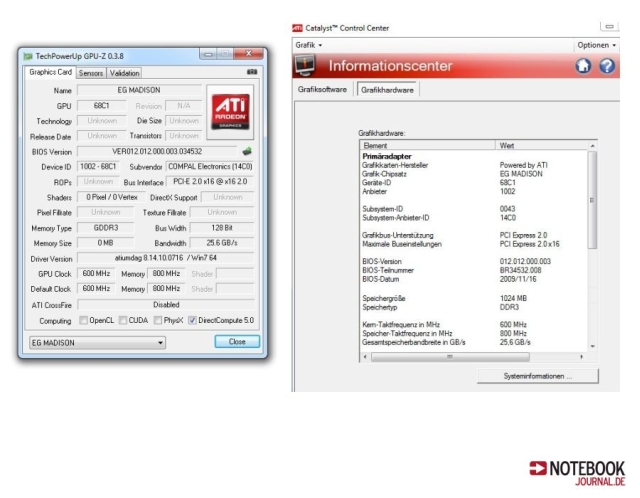Select the Subsystem-Anbieter-ID row
Screen dimensions: 640x498
[x=473, y=218]
